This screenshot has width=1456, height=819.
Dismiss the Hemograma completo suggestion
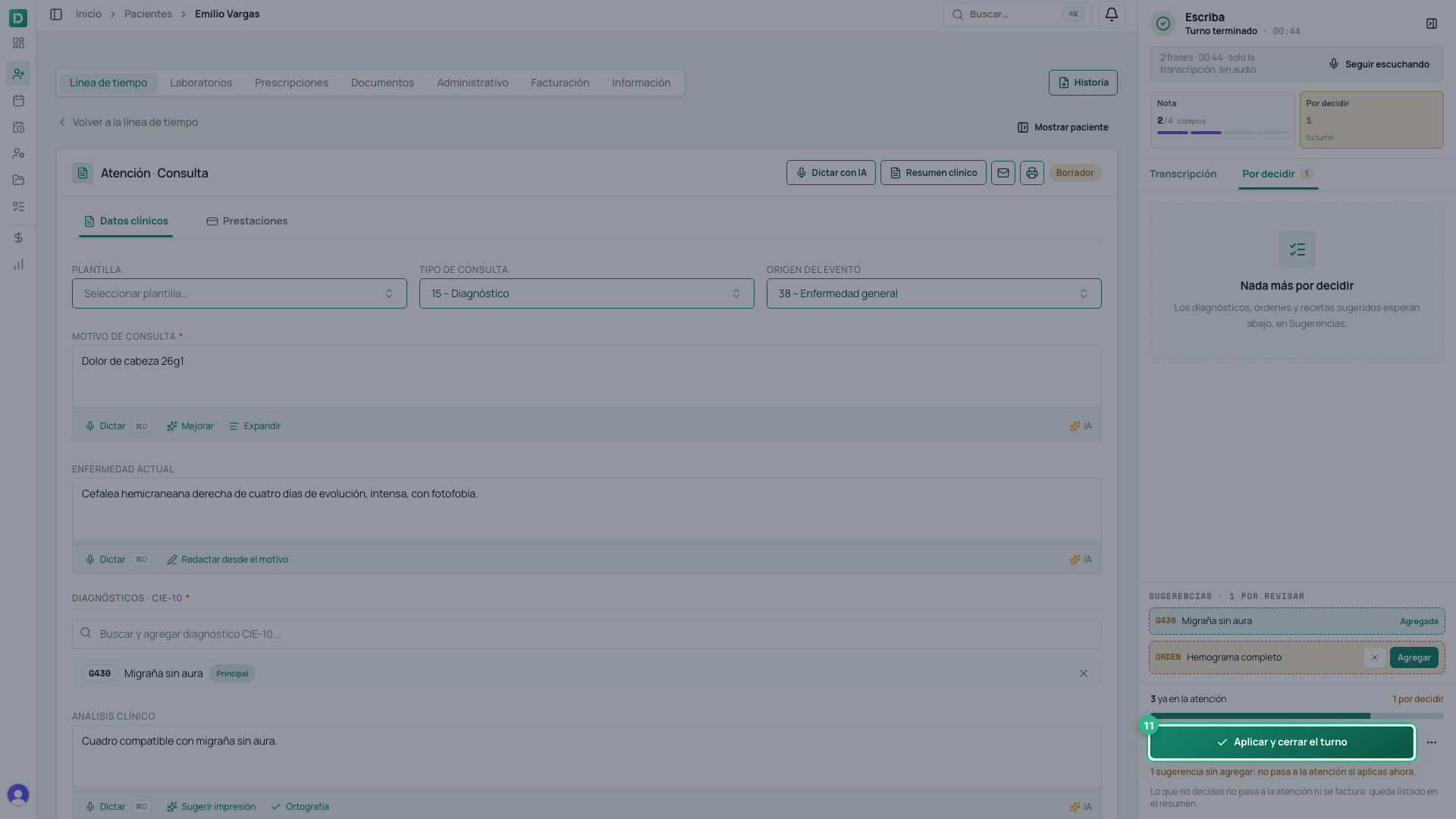[x=1375, y=657]
